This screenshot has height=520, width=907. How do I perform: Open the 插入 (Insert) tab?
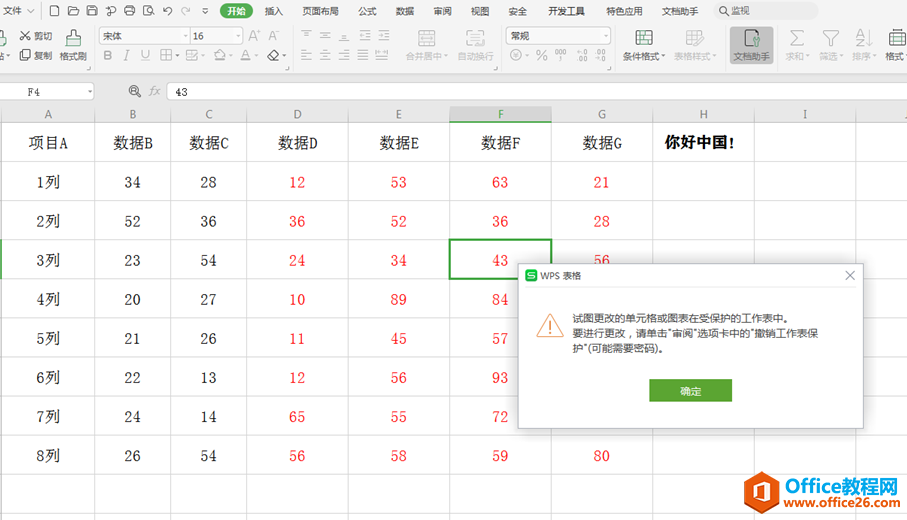coord(274,11)
